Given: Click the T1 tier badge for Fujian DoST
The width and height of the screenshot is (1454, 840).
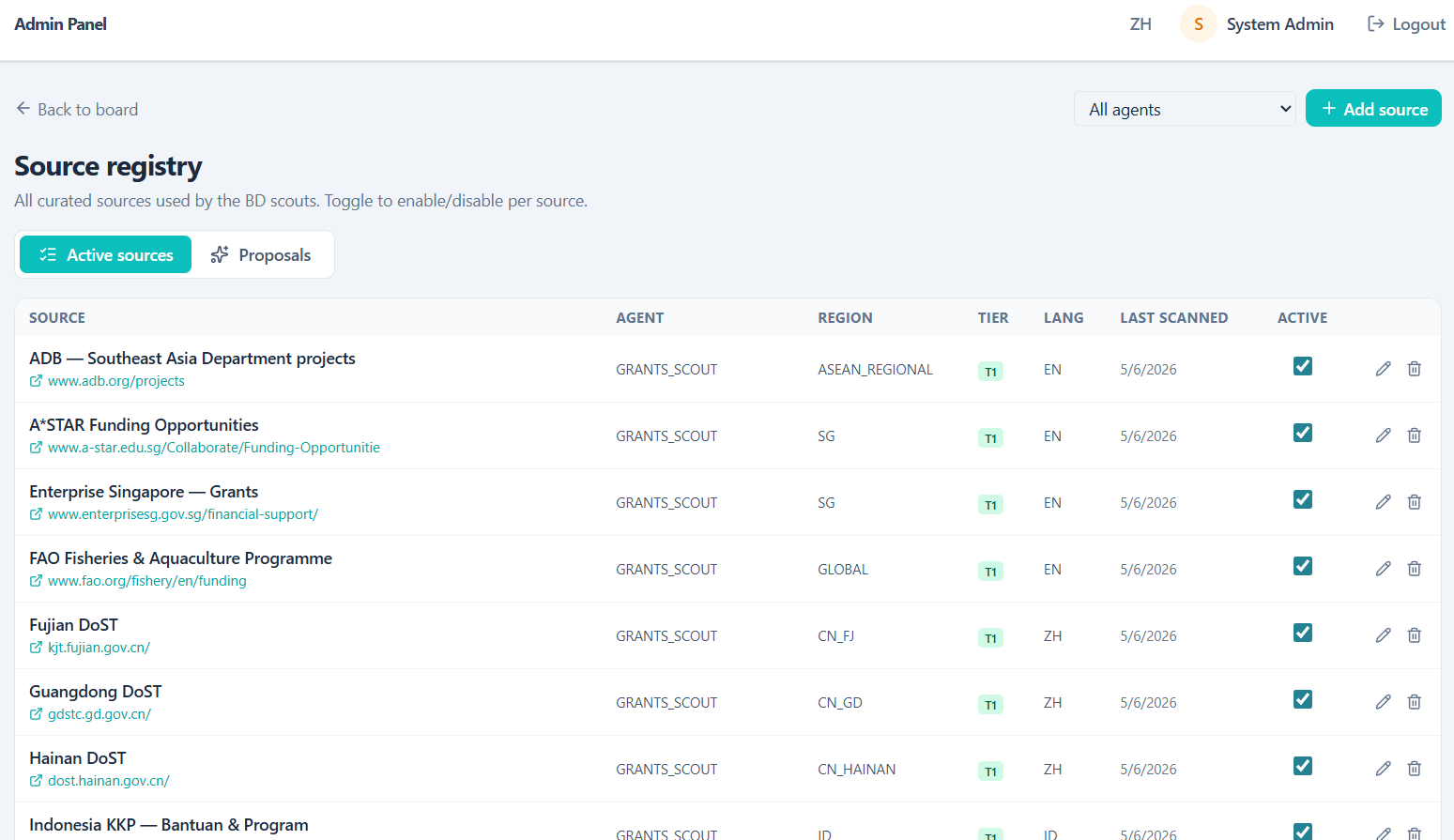Looking at the screenshot, I should (990, 638).
